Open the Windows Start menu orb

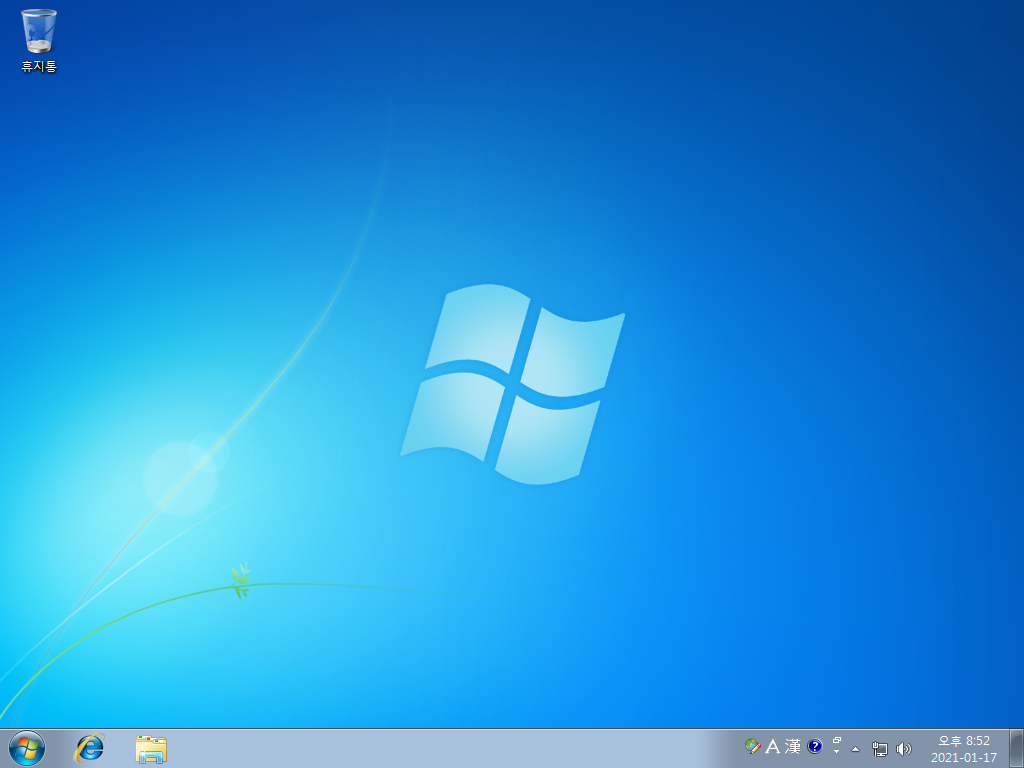[x=27, y=748]
